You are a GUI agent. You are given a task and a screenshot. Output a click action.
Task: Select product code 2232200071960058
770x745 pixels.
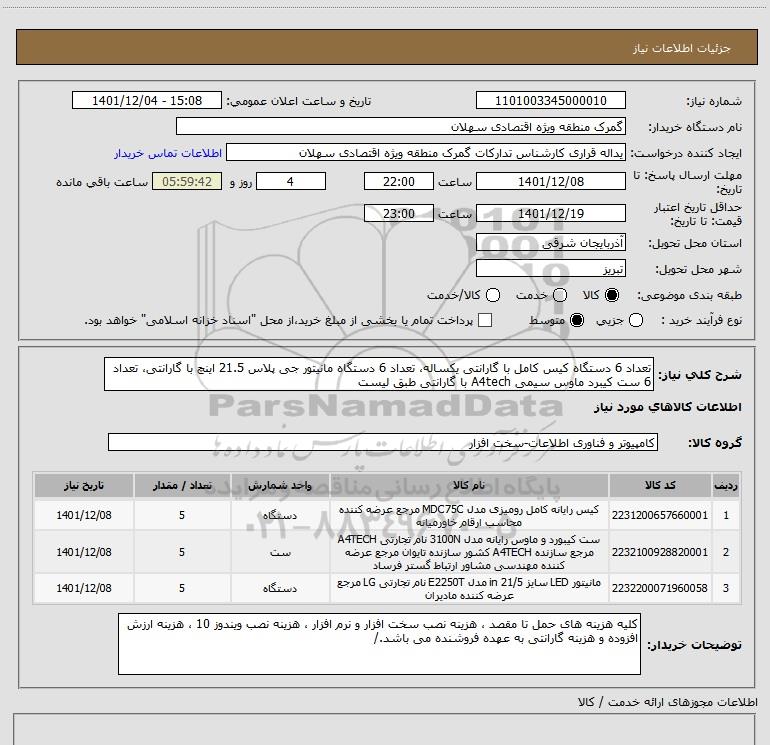pos(660,588)
